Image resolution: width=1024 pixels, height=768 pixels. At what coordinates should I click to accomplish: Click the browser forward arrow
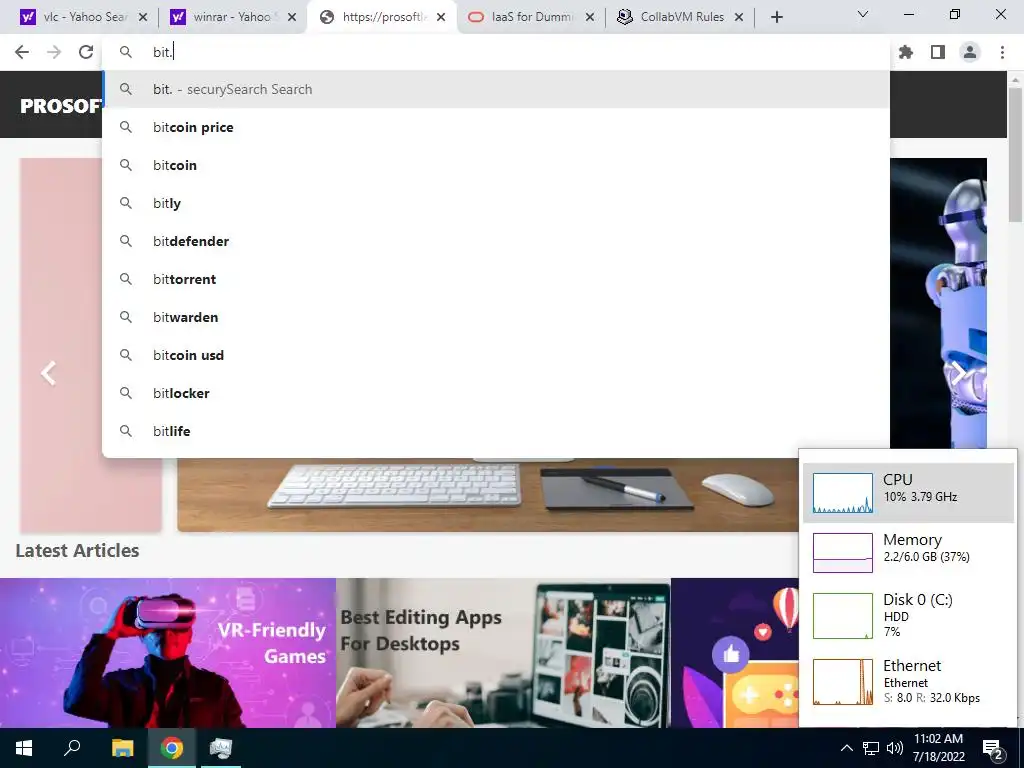54,52
